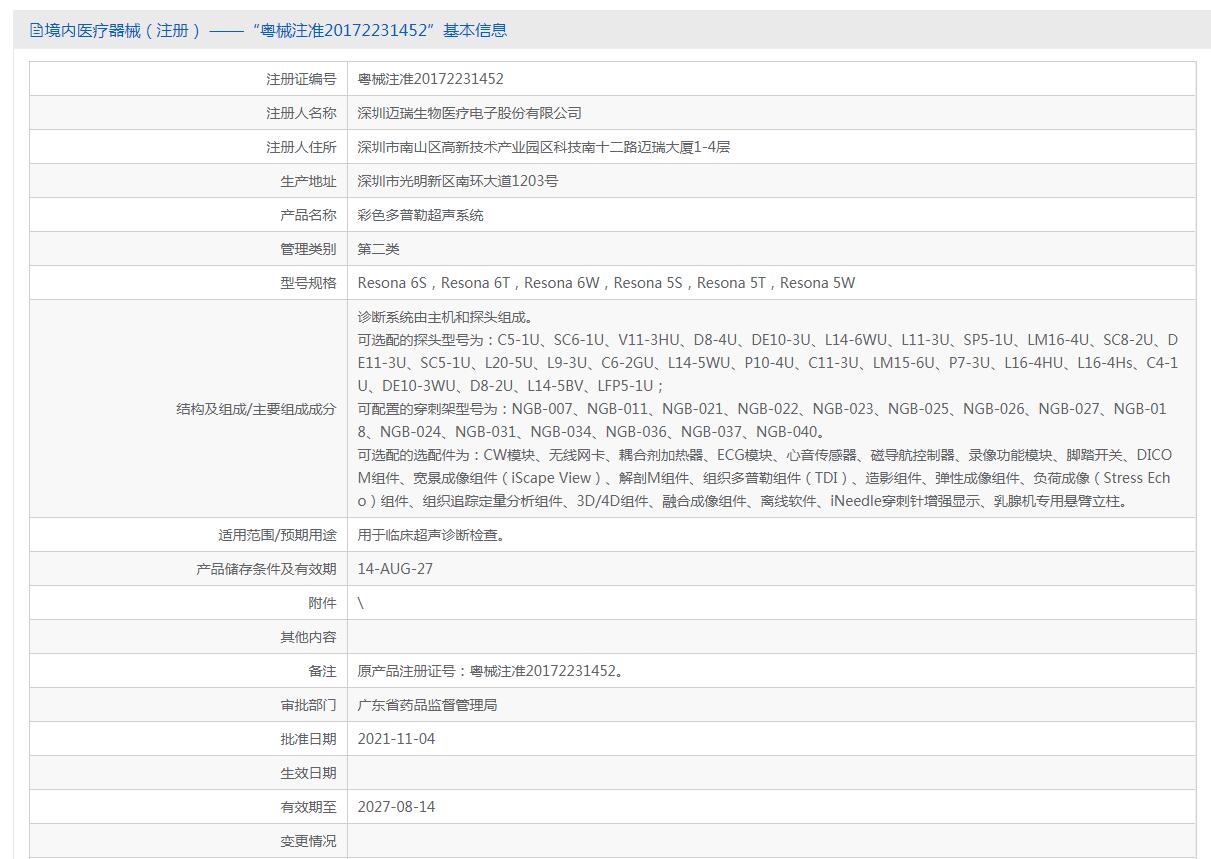
Task: Click the 变更情况 label
Action: tap(308, 841)
